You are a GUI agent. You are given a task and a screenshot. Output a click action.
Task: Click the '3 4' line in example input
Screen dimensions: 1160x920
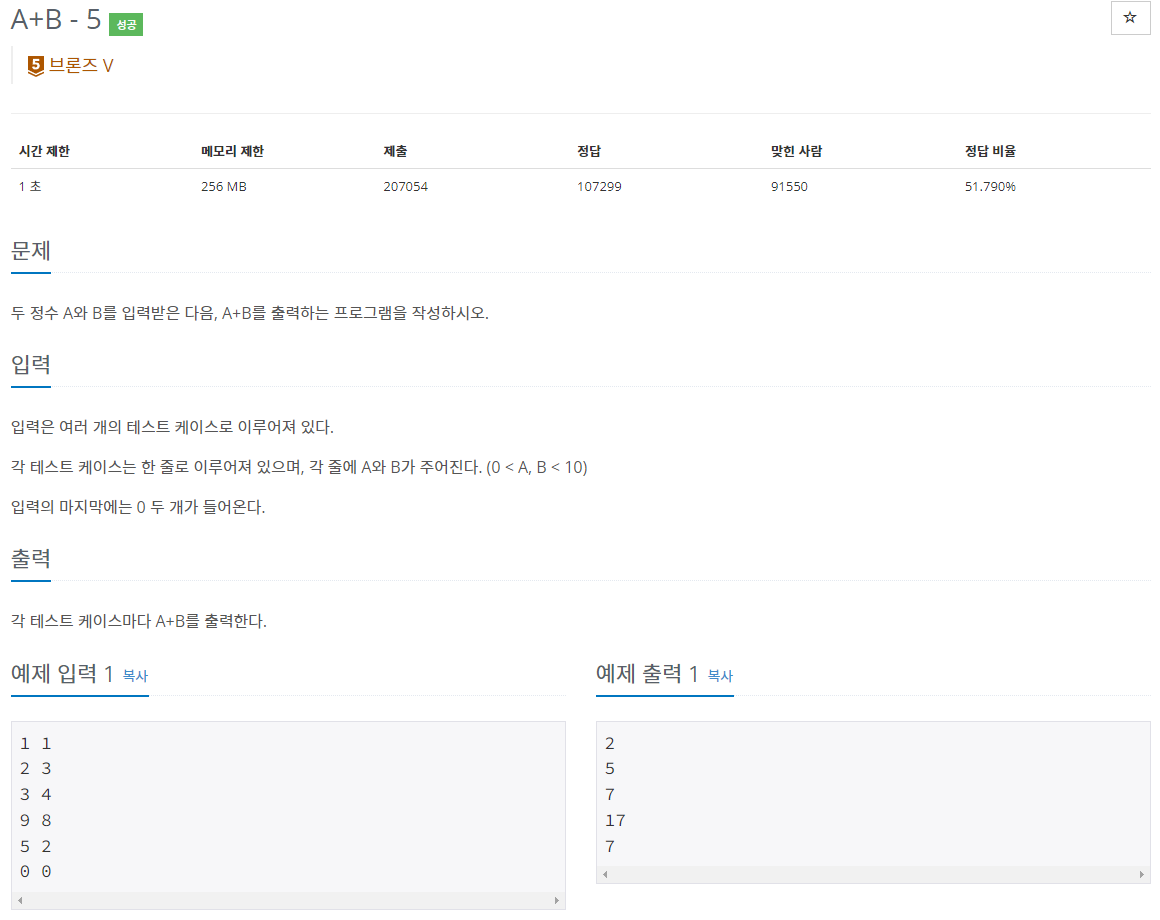[36, 794]
